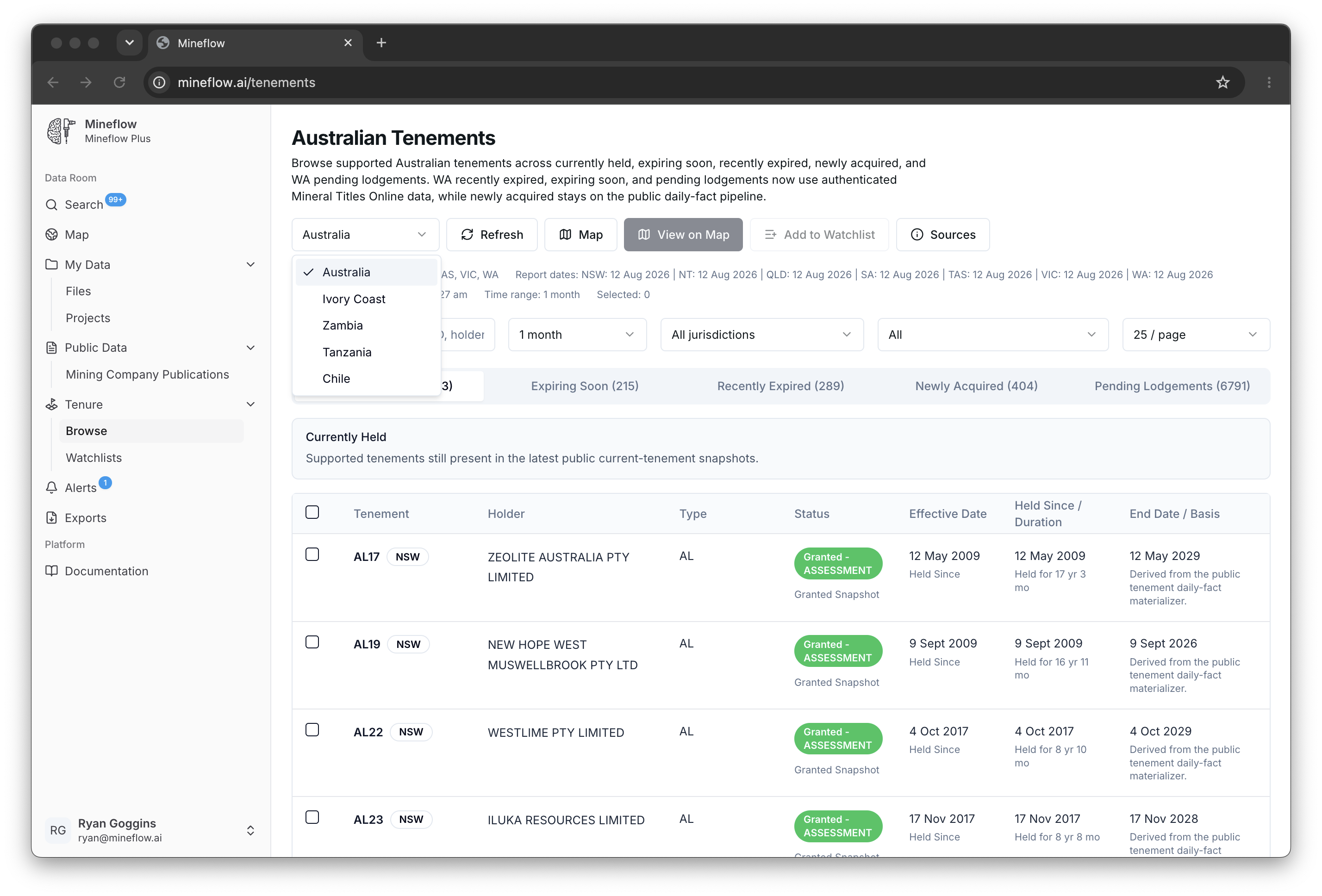This screenshot has width=1322, height=896.
Task: Click the NSW tag beside AL22
Action: pyautogui.click(x=411, y=732)
